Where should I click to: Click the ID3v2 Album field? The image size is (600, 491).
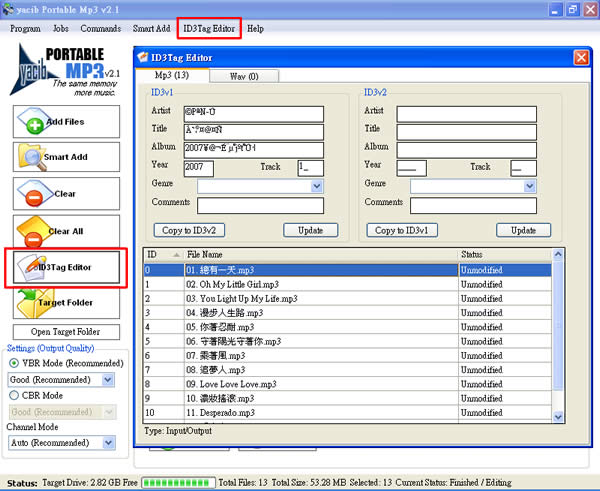(x=466, y=150)
